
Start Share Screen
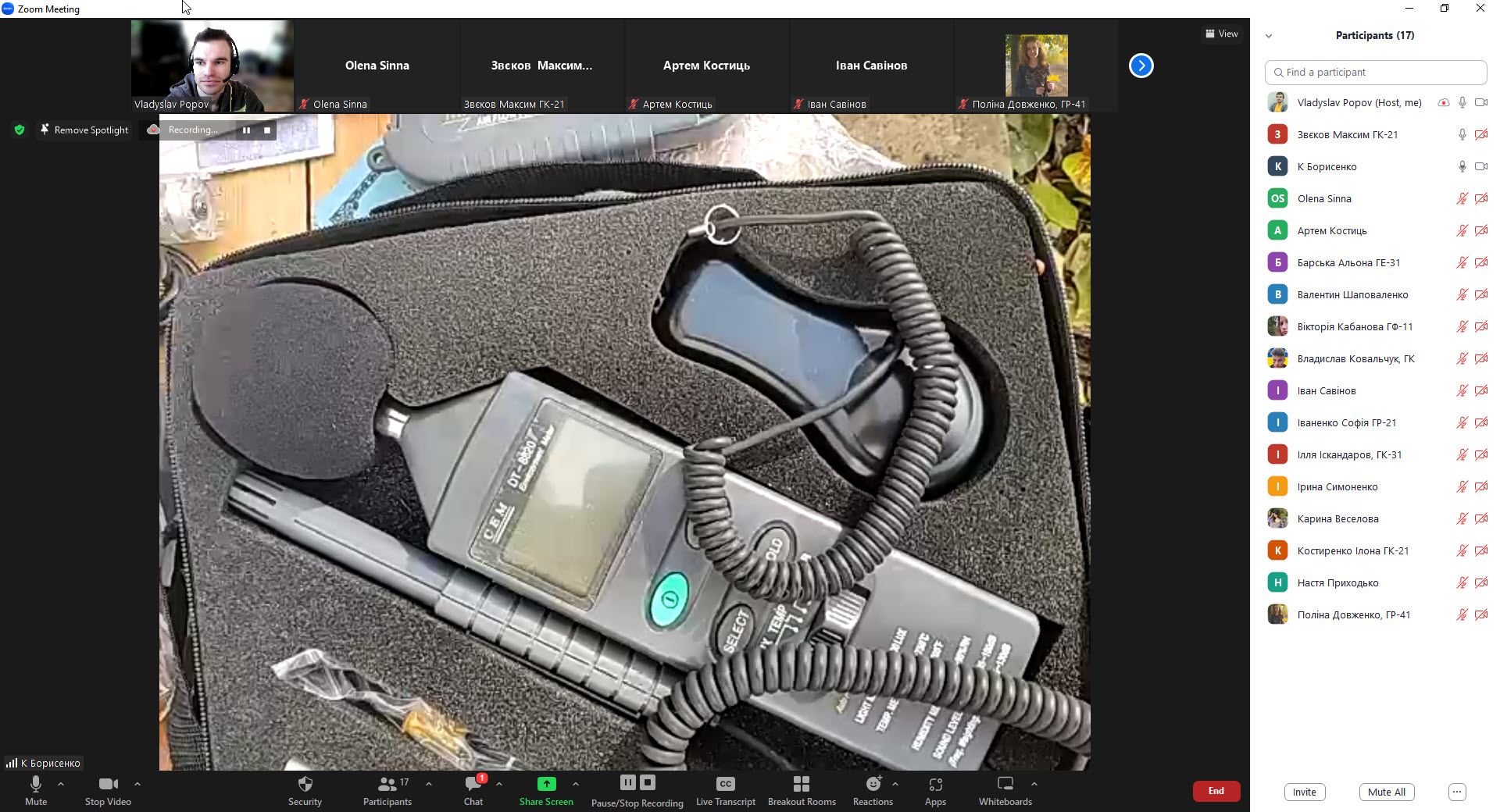click(546, 789)
